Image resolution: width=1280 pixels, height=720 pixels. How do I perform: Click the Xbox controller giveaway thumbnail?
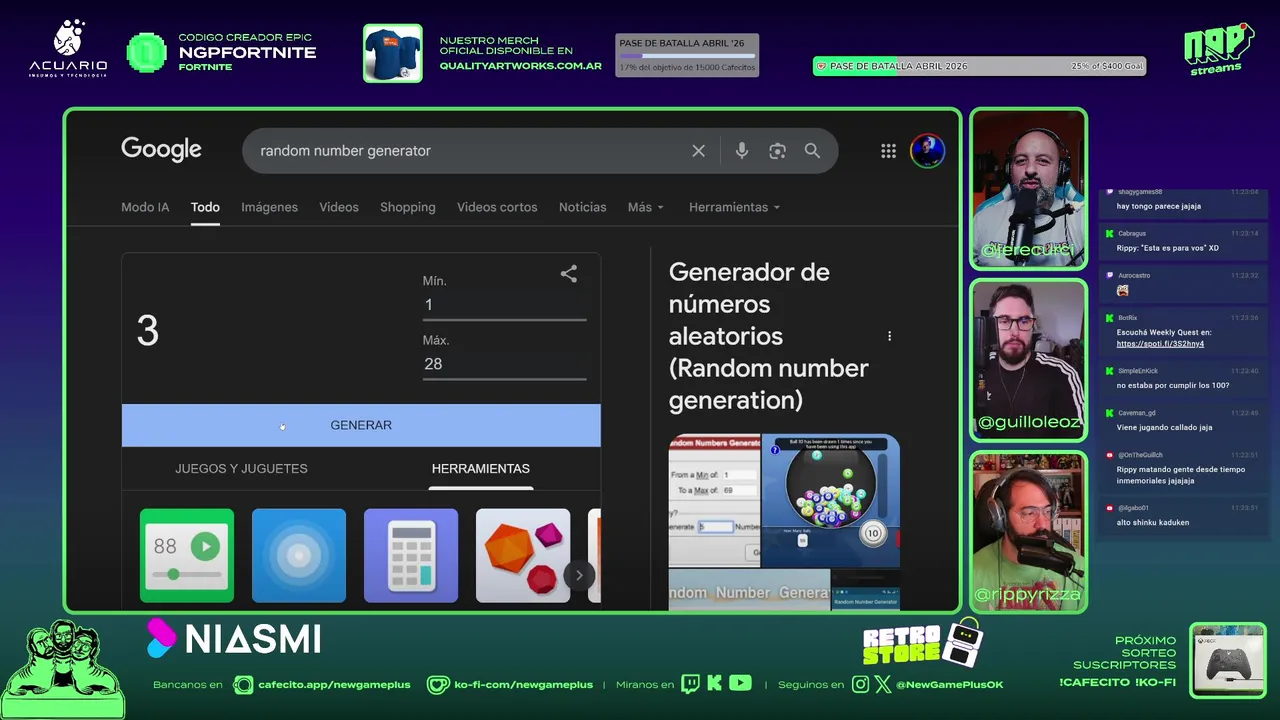[x=1228, y=659]
